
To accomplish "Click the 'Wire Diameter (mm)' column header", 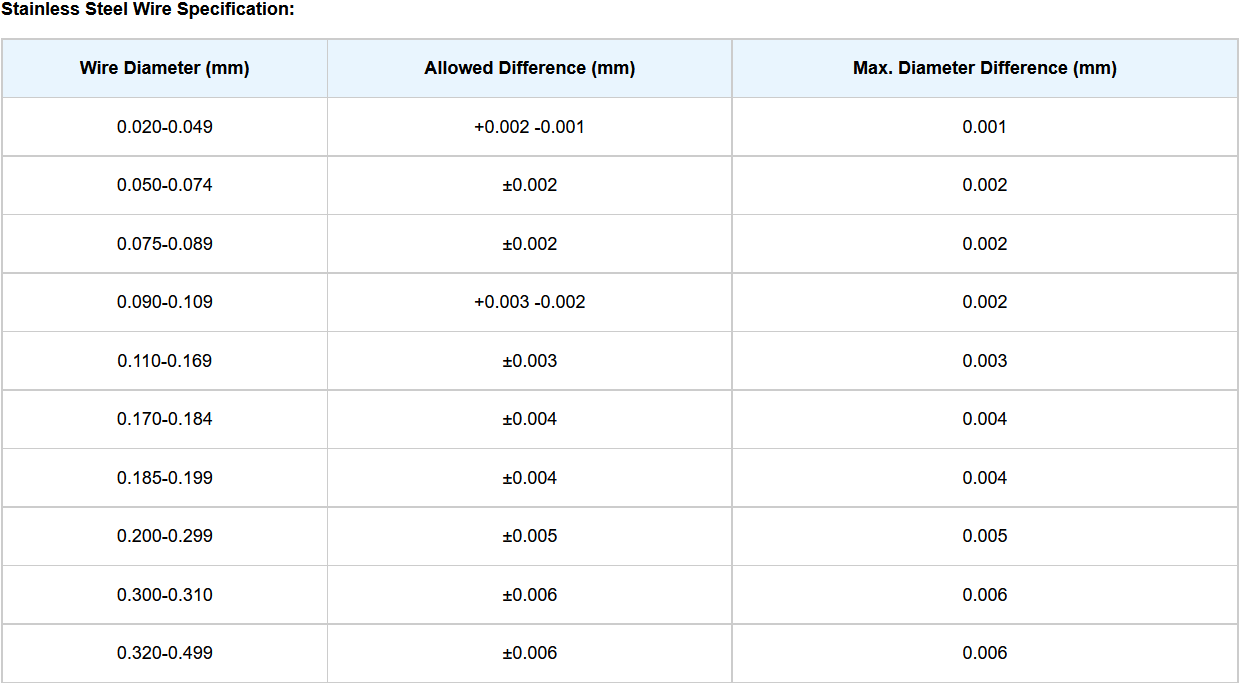I will point(165,68).
